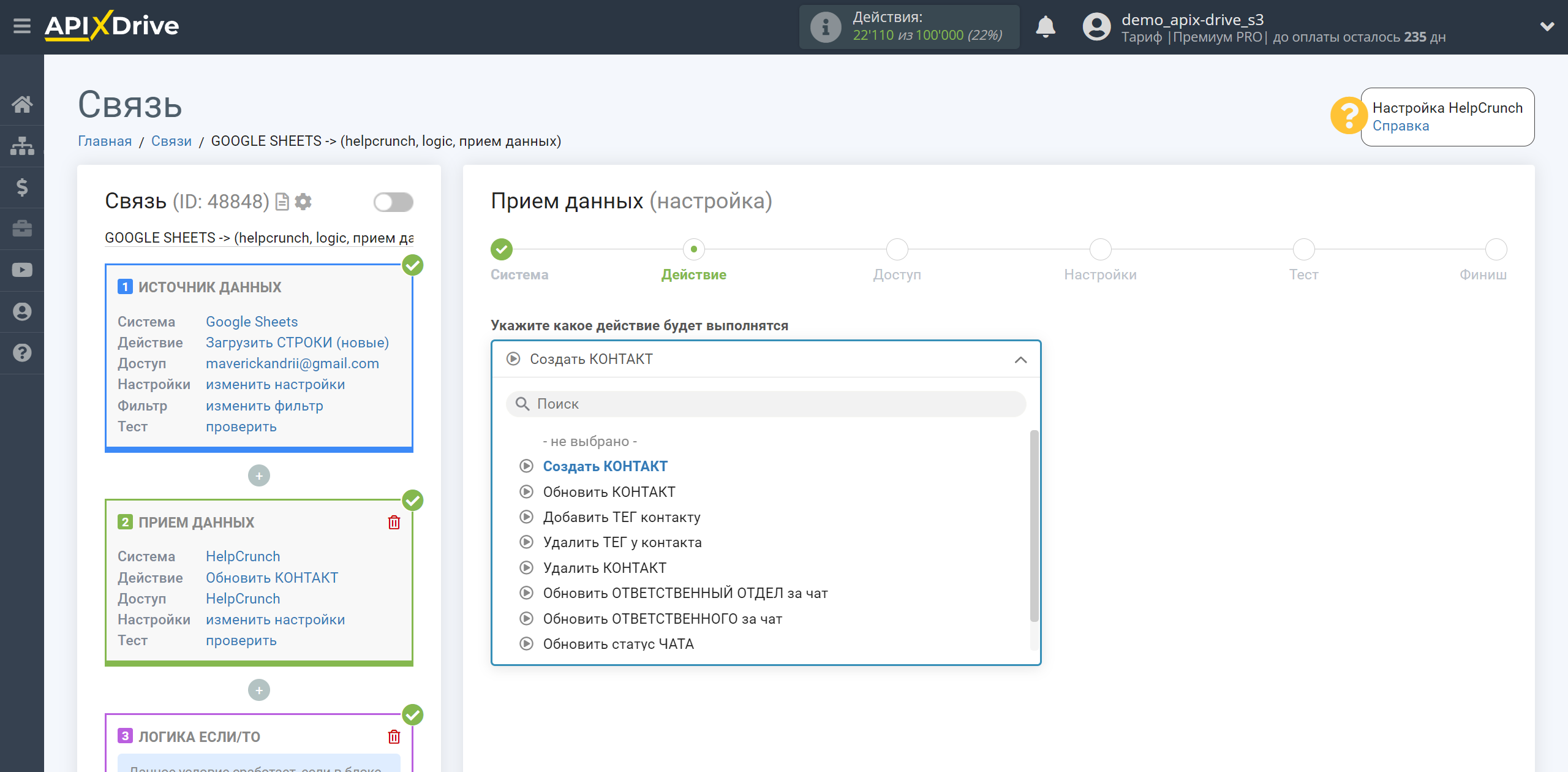
Task: Add block with plus below receive block
Action: click(259, 690)
